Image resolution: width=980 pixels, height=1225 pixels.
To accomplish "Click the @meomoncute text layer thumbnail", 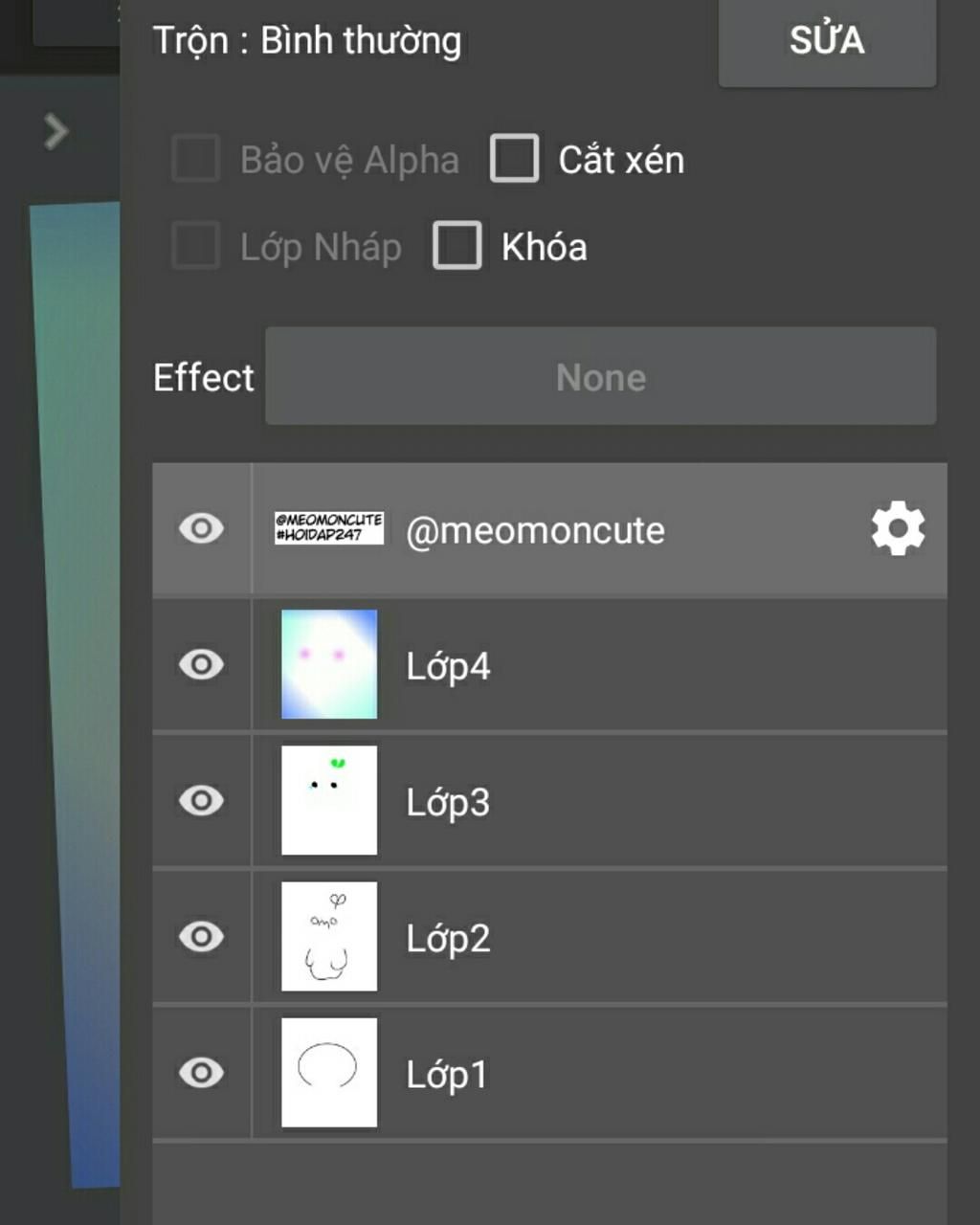I will (x=329, y=528).
